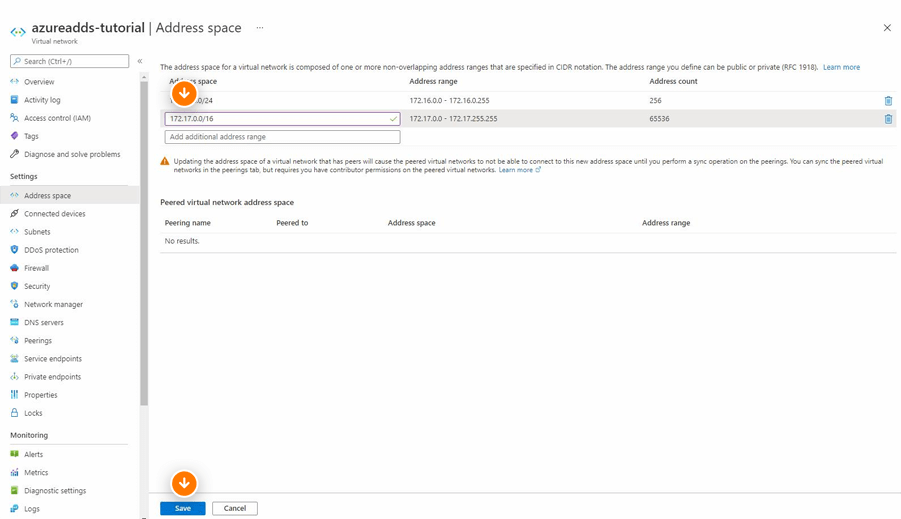Viewport: 901px width, 519px height.
Task: Click the Overview icon in sidebar
Action: 14,82
